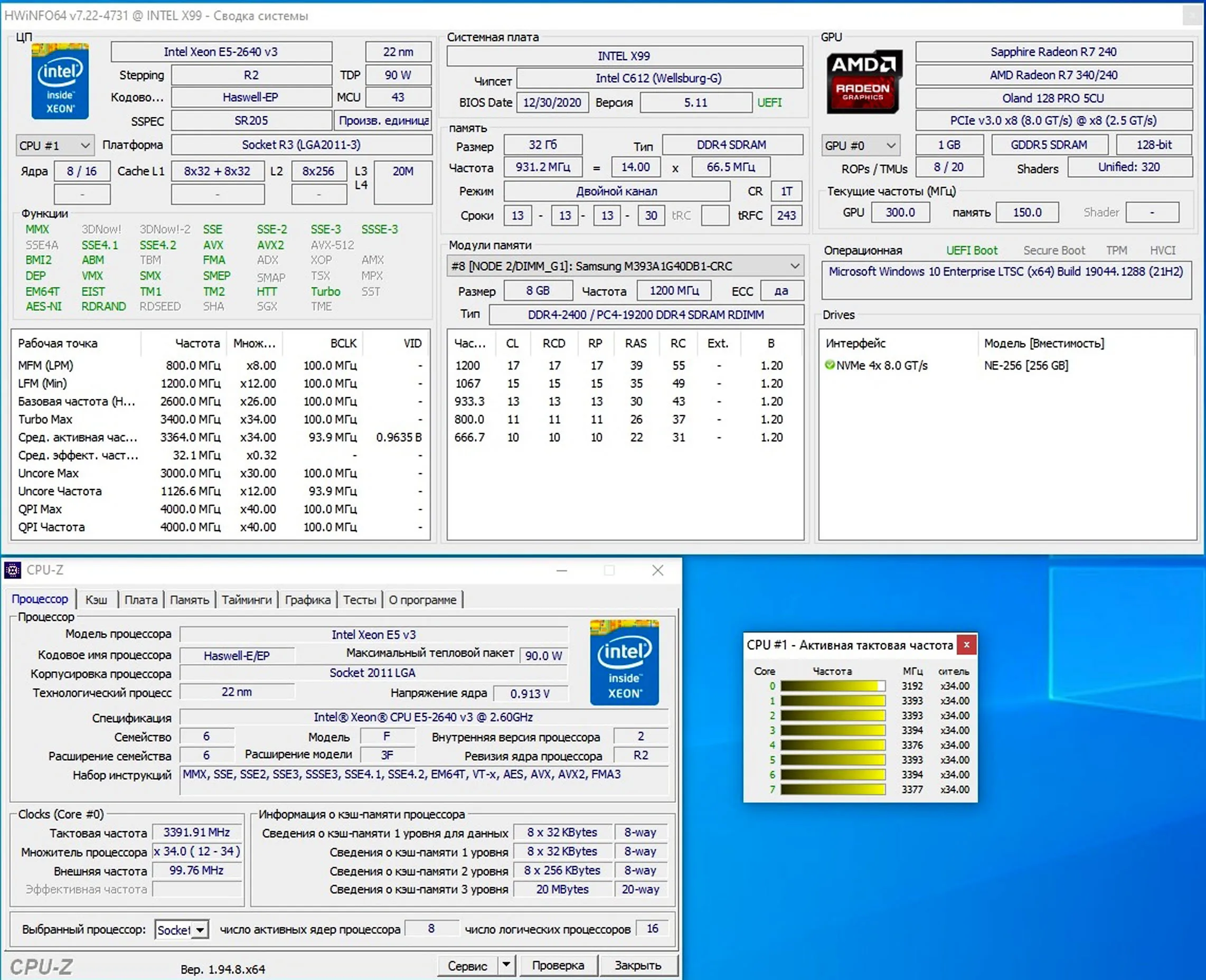1206x980 pixels.
Task: Switch to the Кэш tab
Action: 96,599
